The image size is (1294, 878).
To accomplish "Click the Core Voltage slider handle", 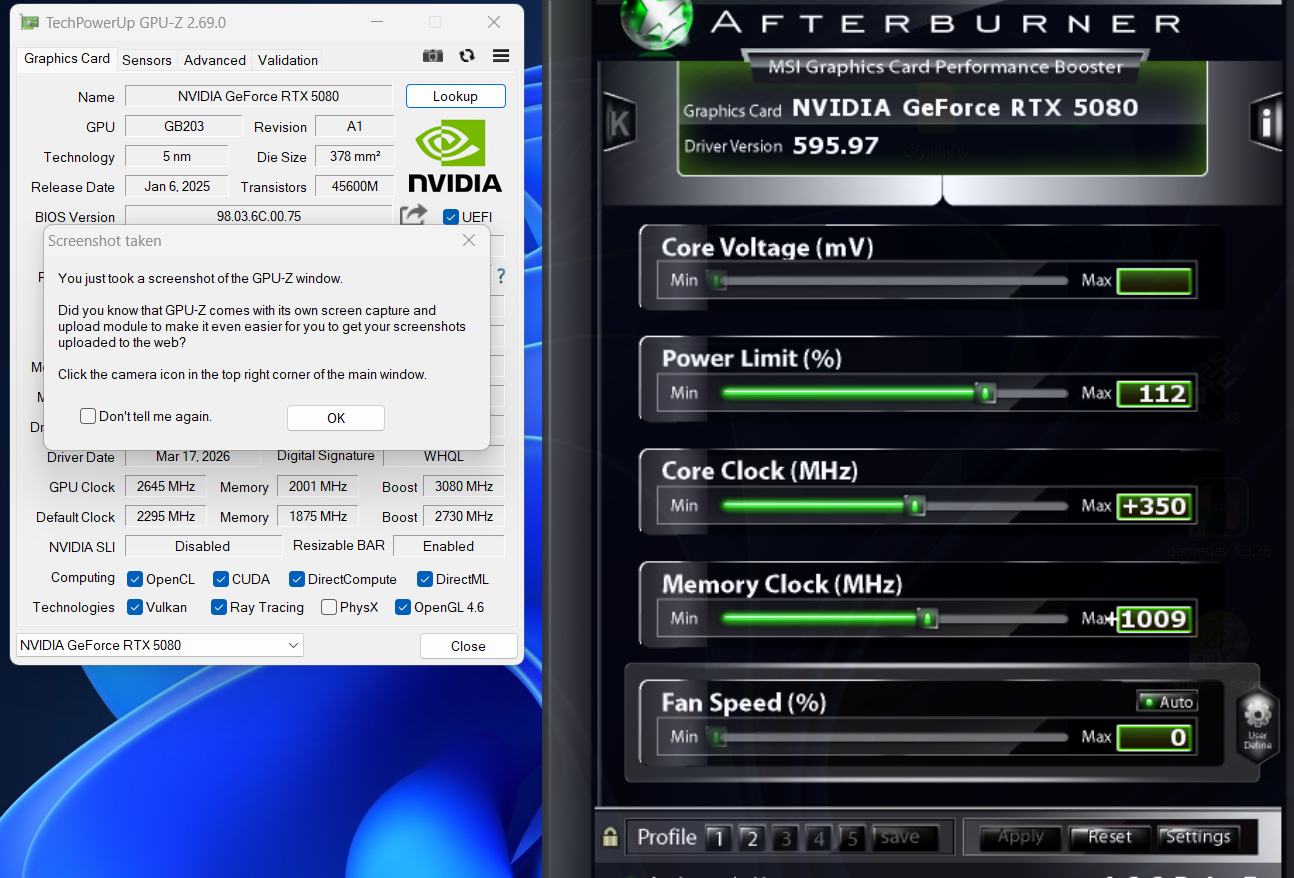I will click(716, 281).
